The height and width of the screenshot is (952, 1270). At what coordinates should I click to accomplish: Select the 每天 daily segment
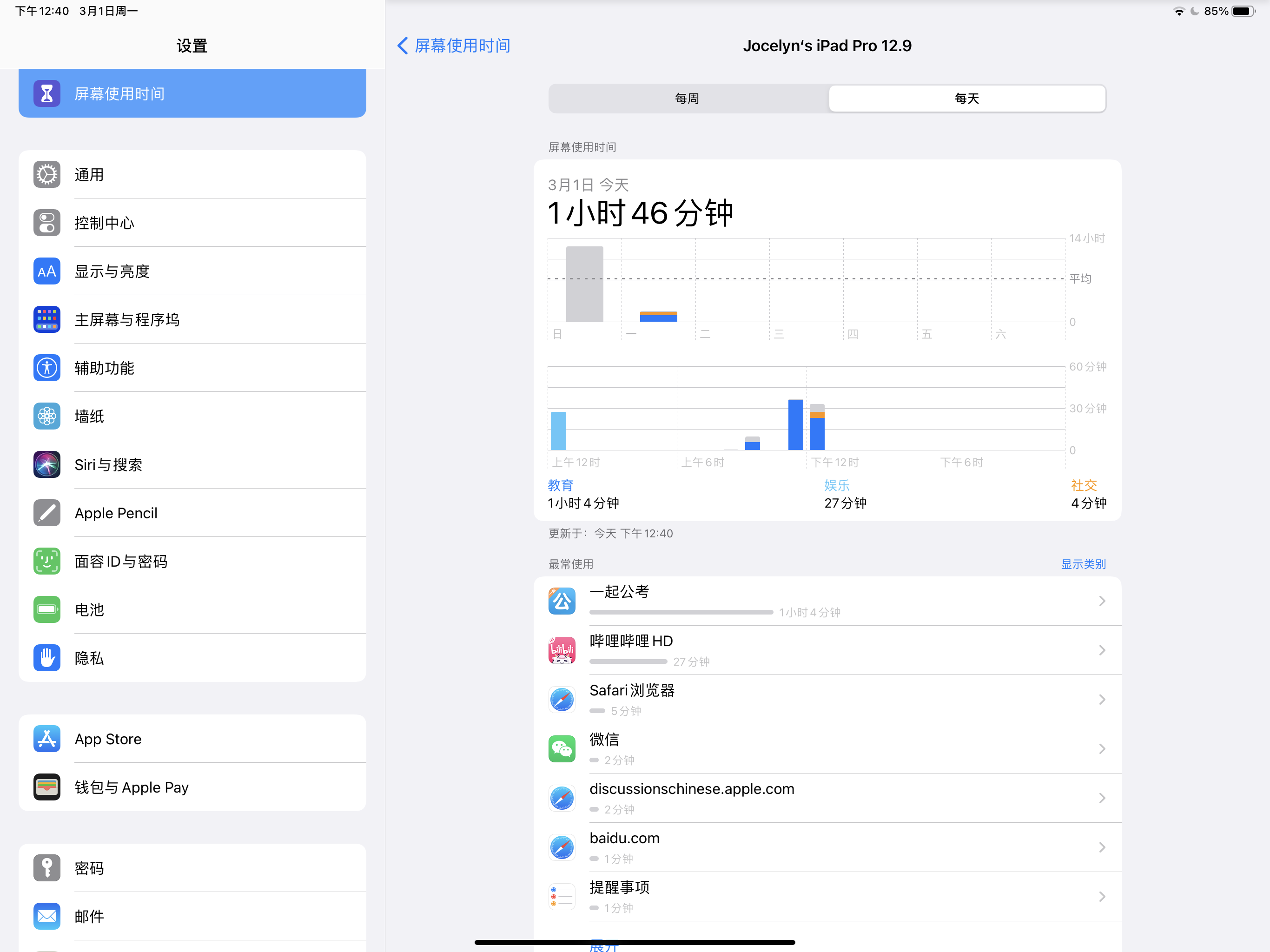[967, 99]
